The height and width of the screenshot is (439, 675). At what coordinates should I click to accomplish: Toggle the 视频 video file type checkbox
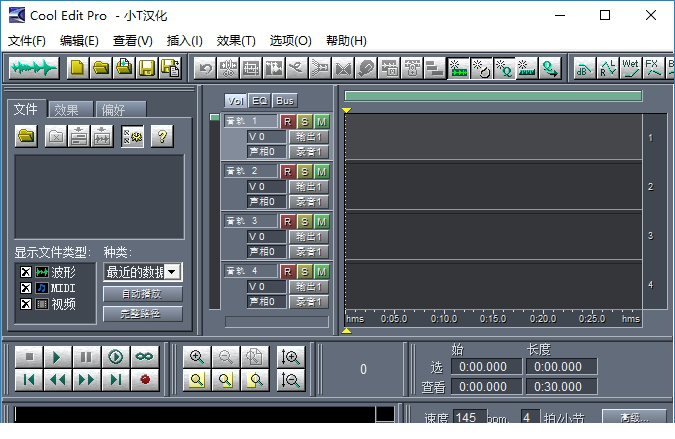26,304
